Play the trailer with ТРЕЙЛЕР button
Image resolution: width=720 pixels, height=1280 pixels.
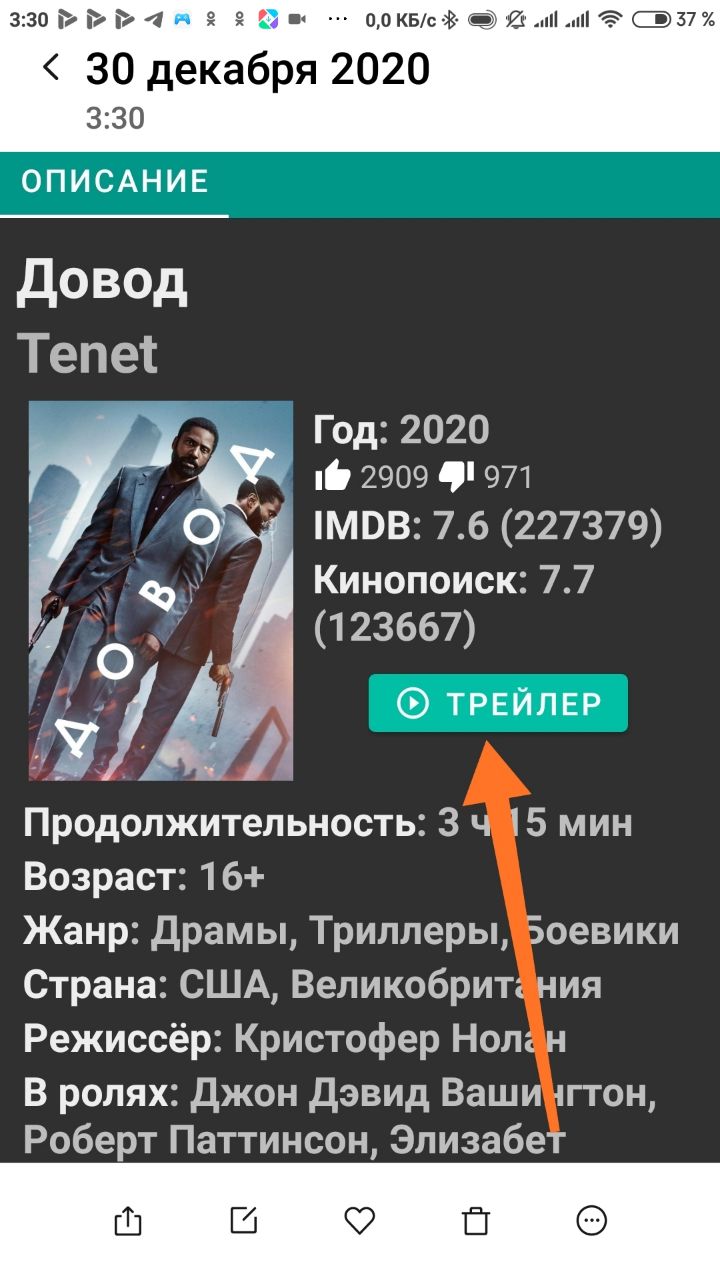pyautogui.click(x=498, y=703)
